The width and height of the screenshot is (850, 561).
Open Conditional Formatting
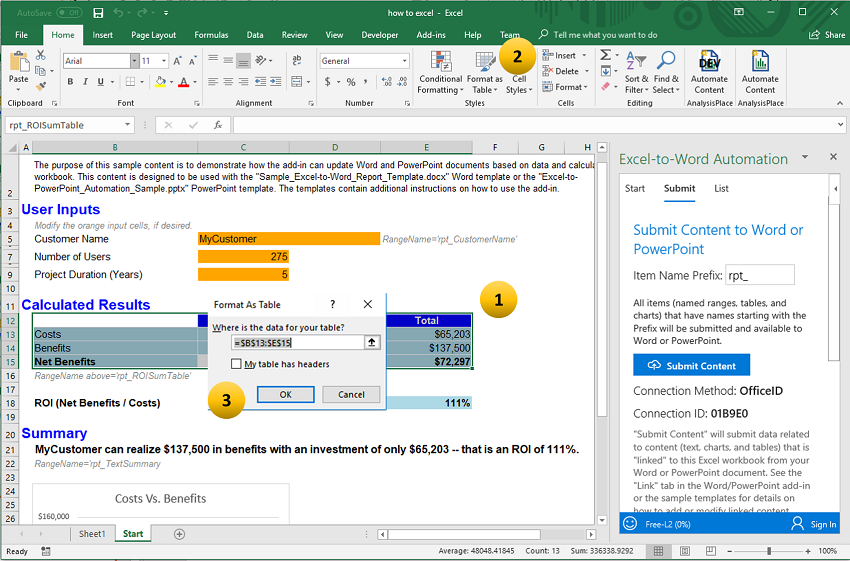[440, 73]
